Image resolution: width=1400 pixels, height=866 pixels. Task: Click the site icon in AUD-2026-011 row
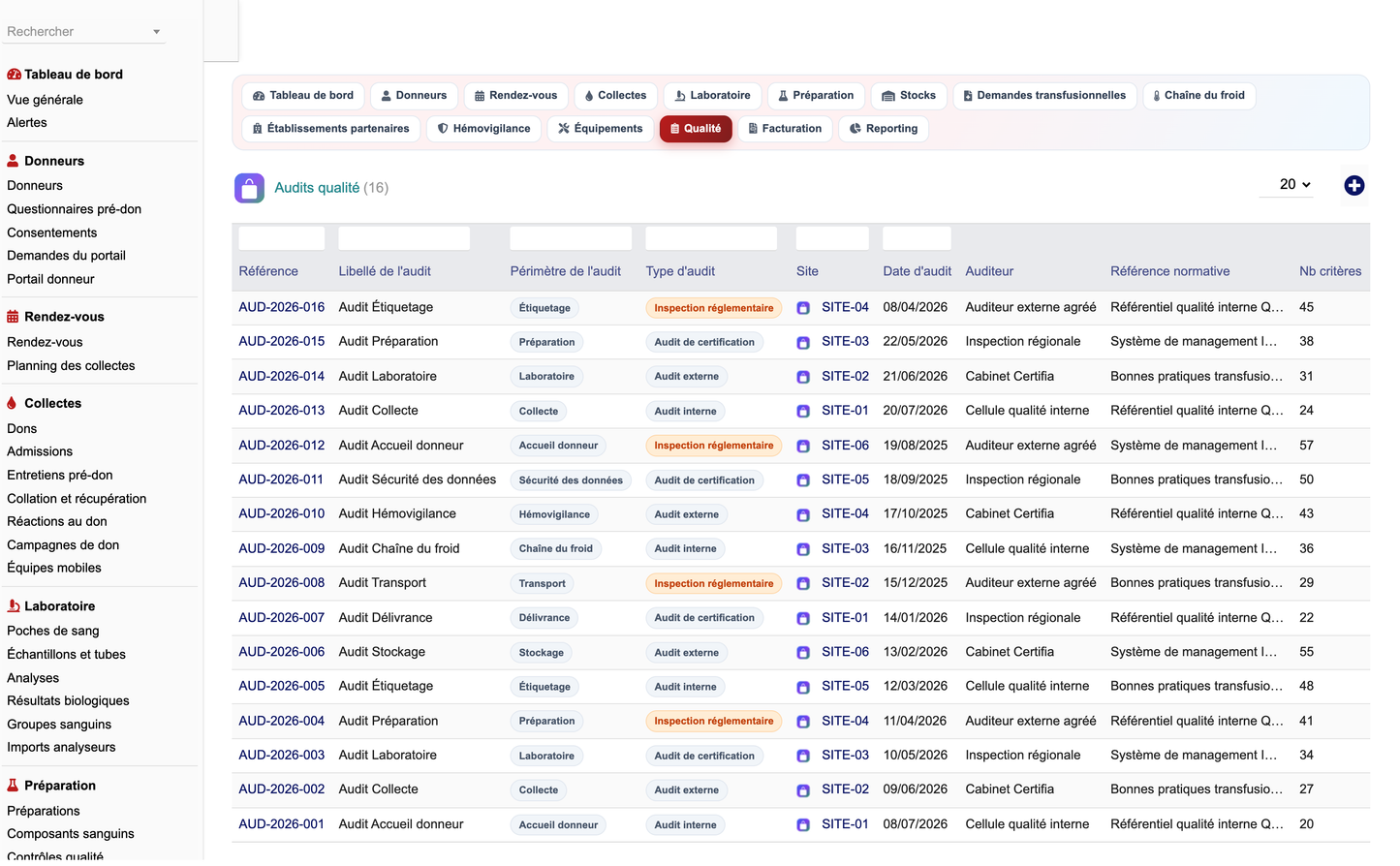803,480
